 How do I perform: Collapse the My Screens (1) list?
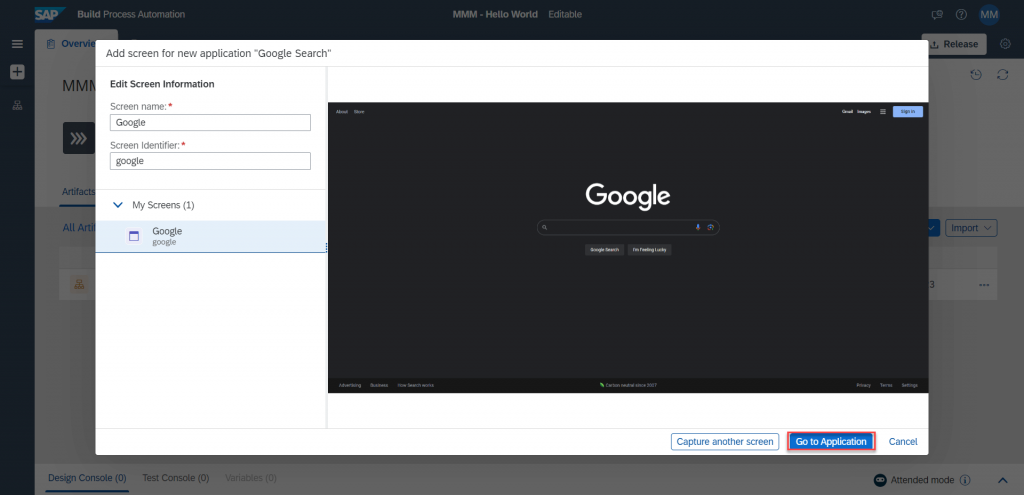pyautogui.click(x=118, y=205)
